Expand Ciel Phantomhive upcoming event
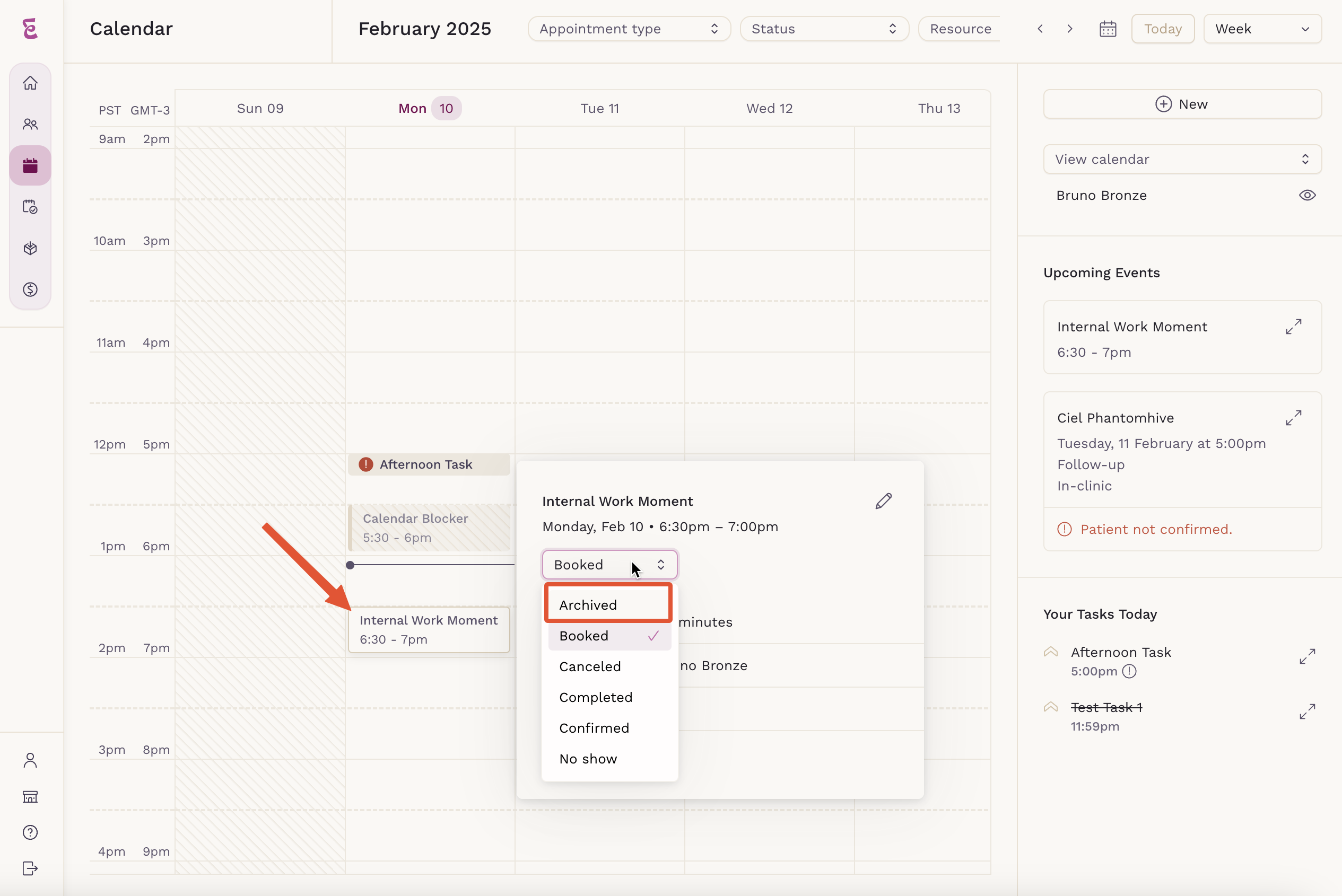Screen dimensions: 1342x896 pyautogui.click(x=1293, y=418)
